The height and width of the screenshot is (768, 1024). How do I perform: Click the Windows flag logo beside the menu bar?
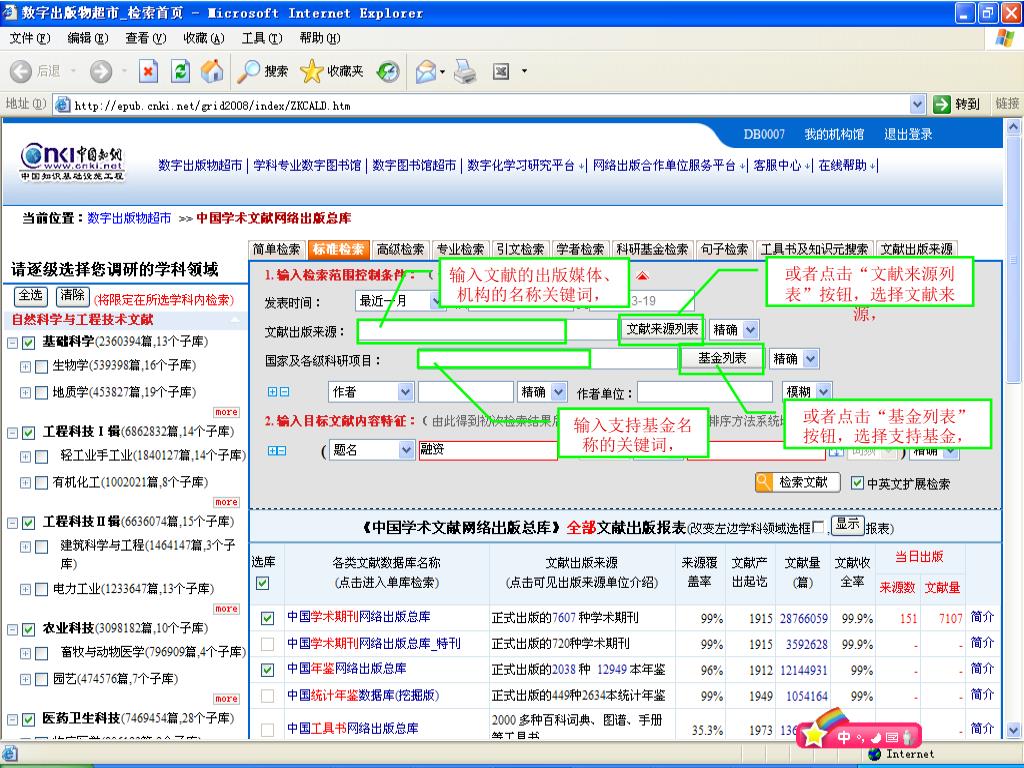[1006, 38]
